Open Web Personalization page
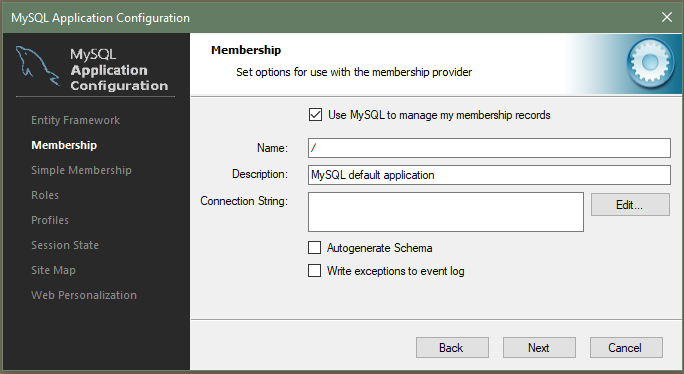 coord(84,295)
